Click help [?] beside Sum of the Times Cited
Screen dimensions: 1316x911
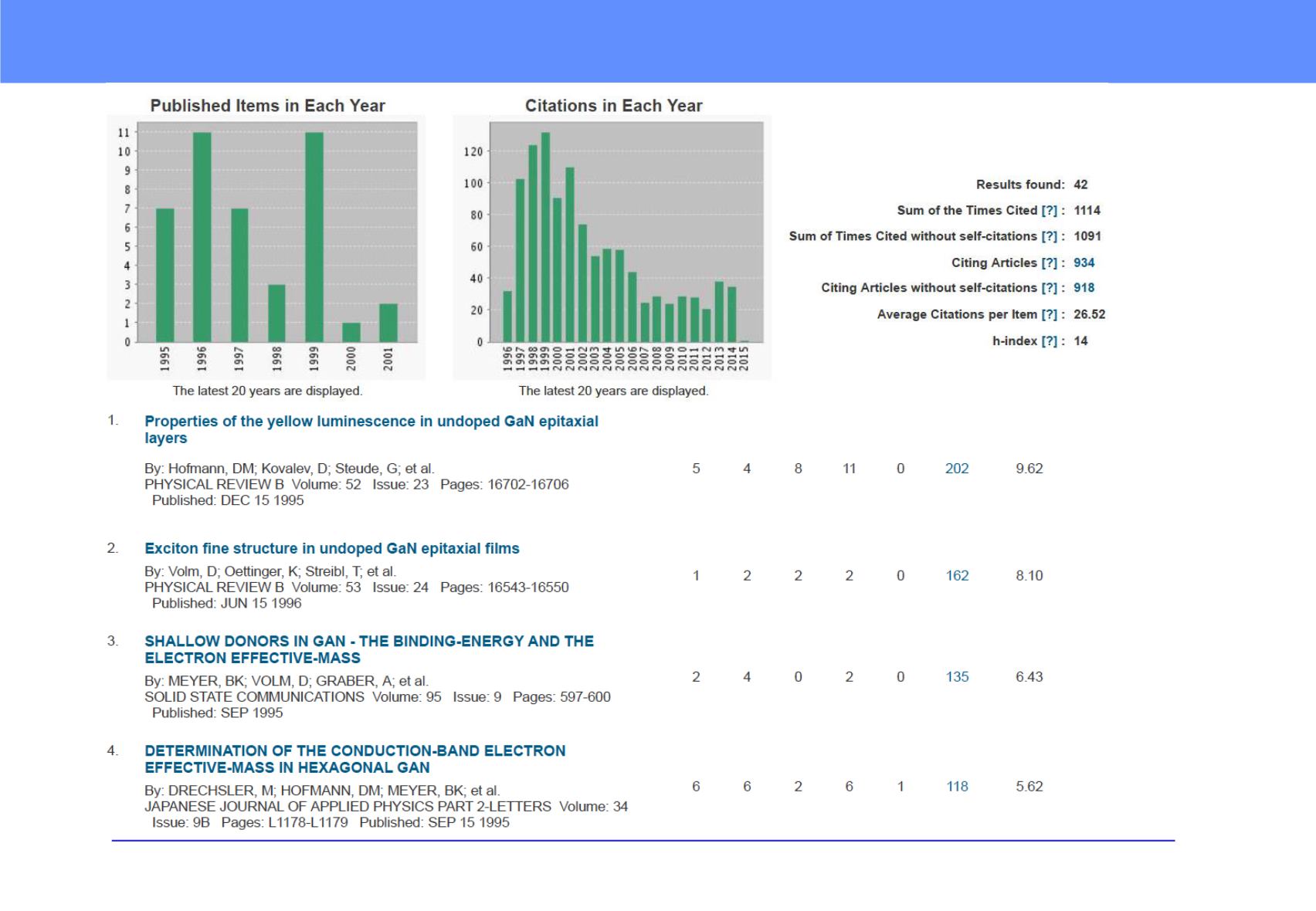pyautogui.click(x=1049, y=211)
